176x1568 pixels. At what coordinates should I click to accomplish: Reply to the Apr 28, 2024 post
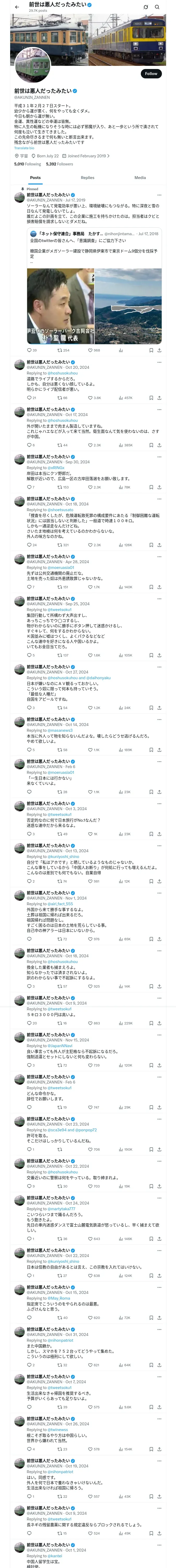(28, 587)
